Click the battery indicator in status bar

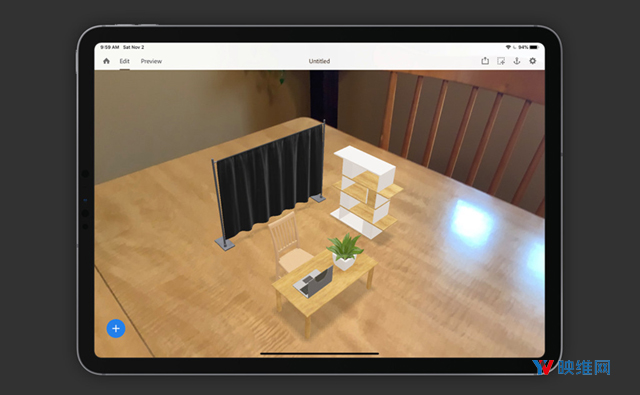click(534, 47)
